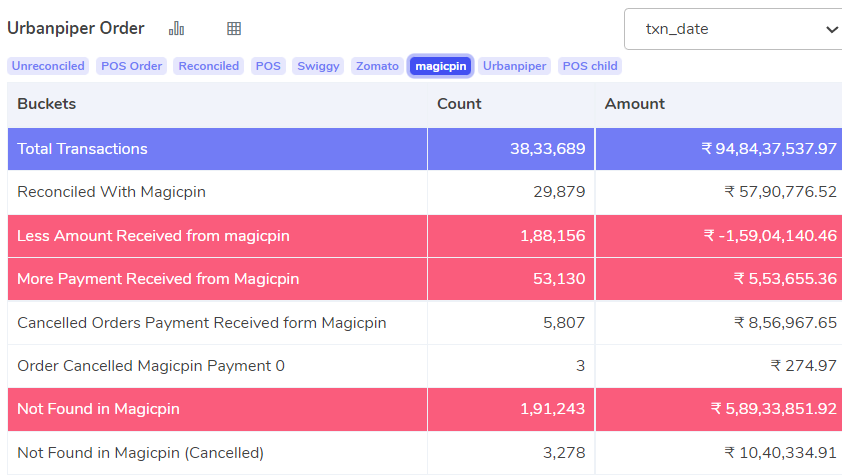This screenshot has height=475, width=842.
Task: Select the Unreconciled tab
Action: point(48,66)
